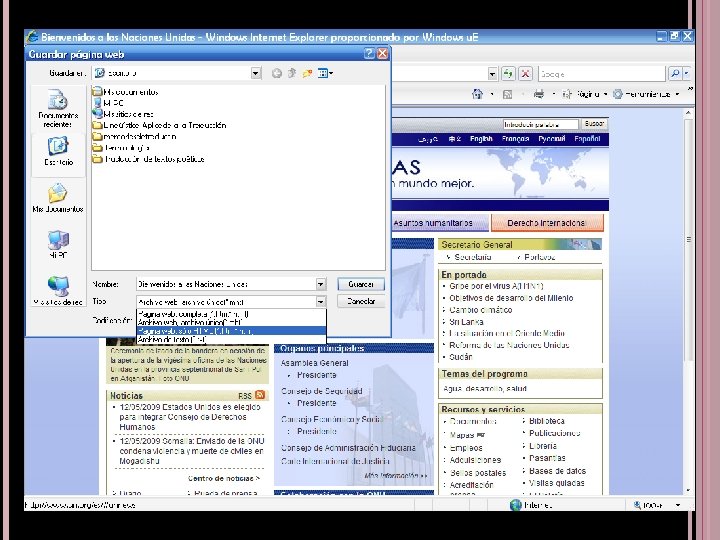This screenshot has height=540, width=720.
Task: Click the browser search input box
Action: point(602,73)
